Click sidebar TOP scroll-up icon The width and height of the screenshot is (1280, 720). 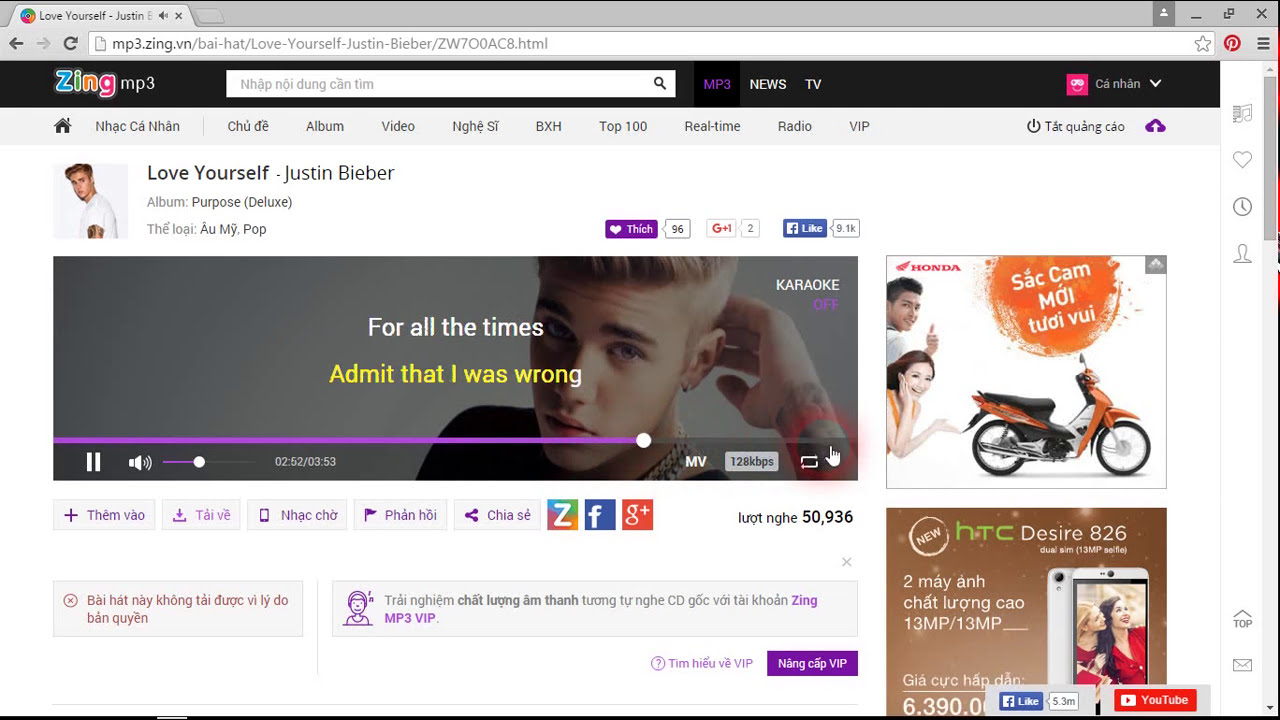(1242, 619)
